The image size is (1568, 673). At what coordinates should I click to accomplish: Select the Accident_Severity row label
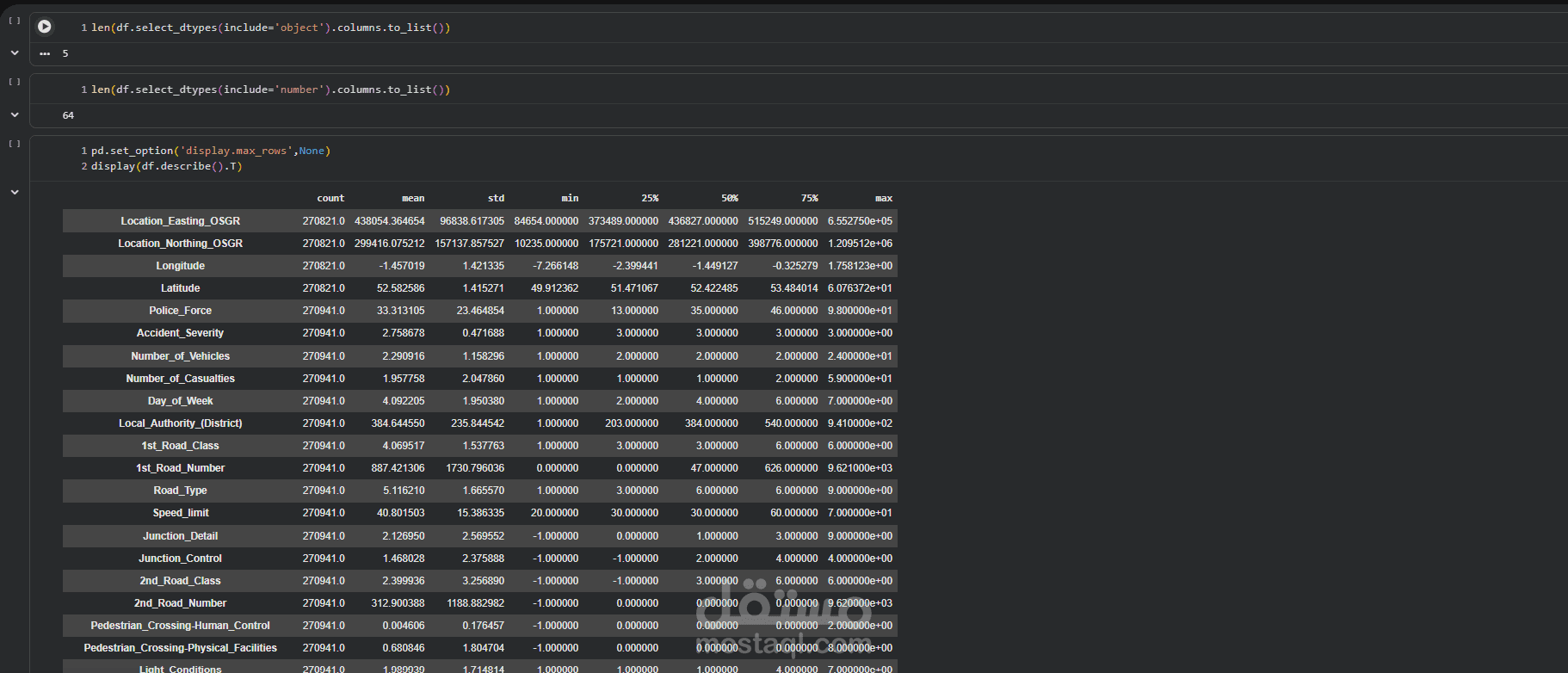click(180, 333)
